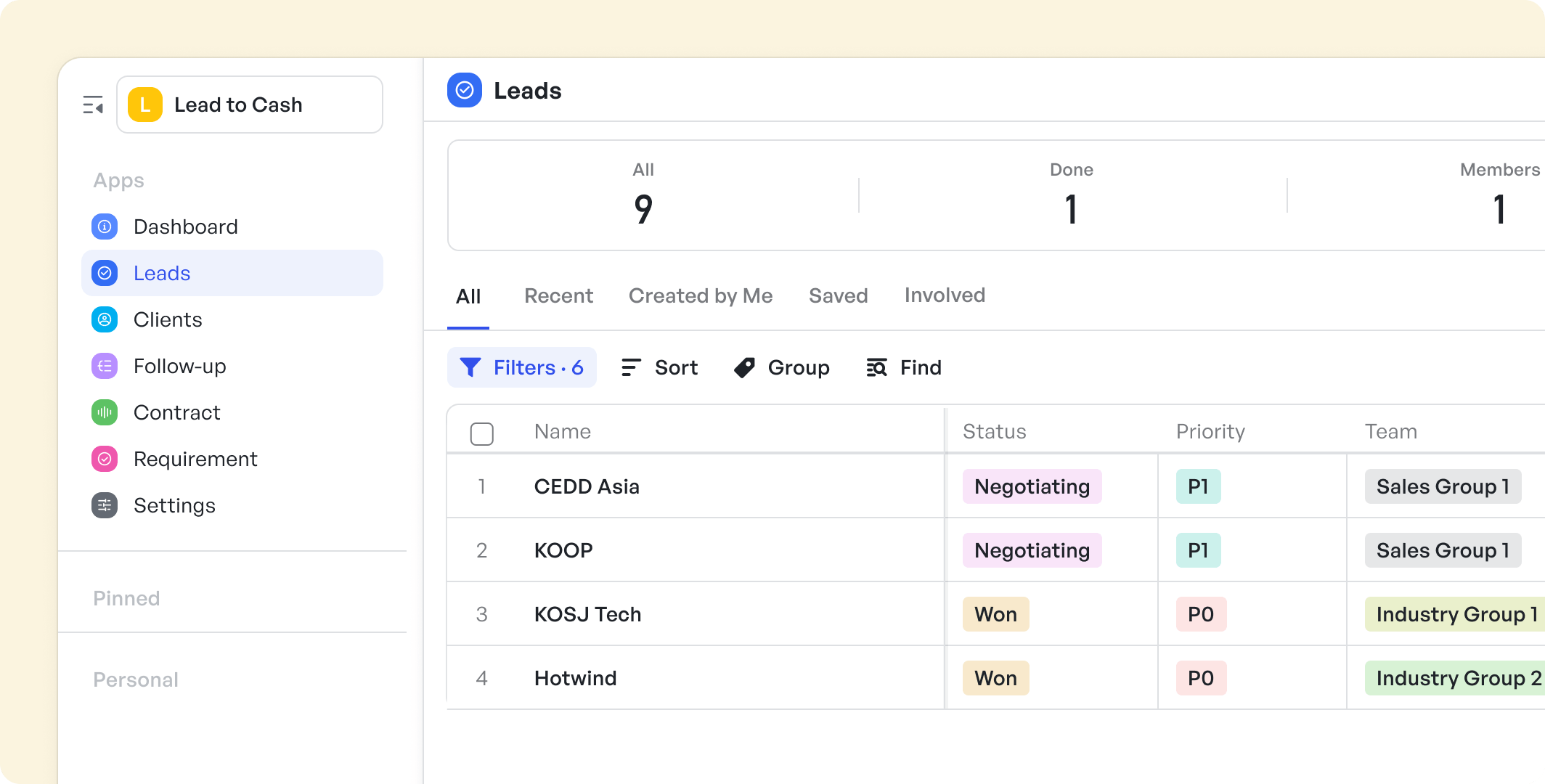The width and height of the screenshot is (1545, 784).
Task: Switch to the Saved tab
Action: pos(839,295)
